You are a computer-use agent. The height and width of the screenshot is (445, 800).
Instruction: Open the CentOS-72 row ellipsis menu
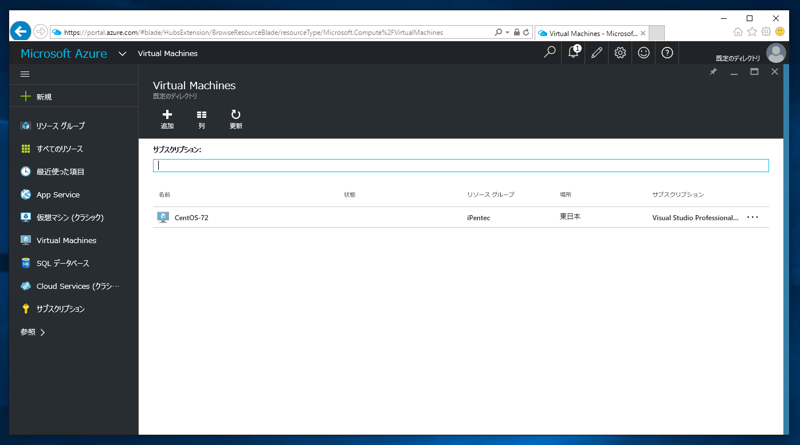pos(753,217)
